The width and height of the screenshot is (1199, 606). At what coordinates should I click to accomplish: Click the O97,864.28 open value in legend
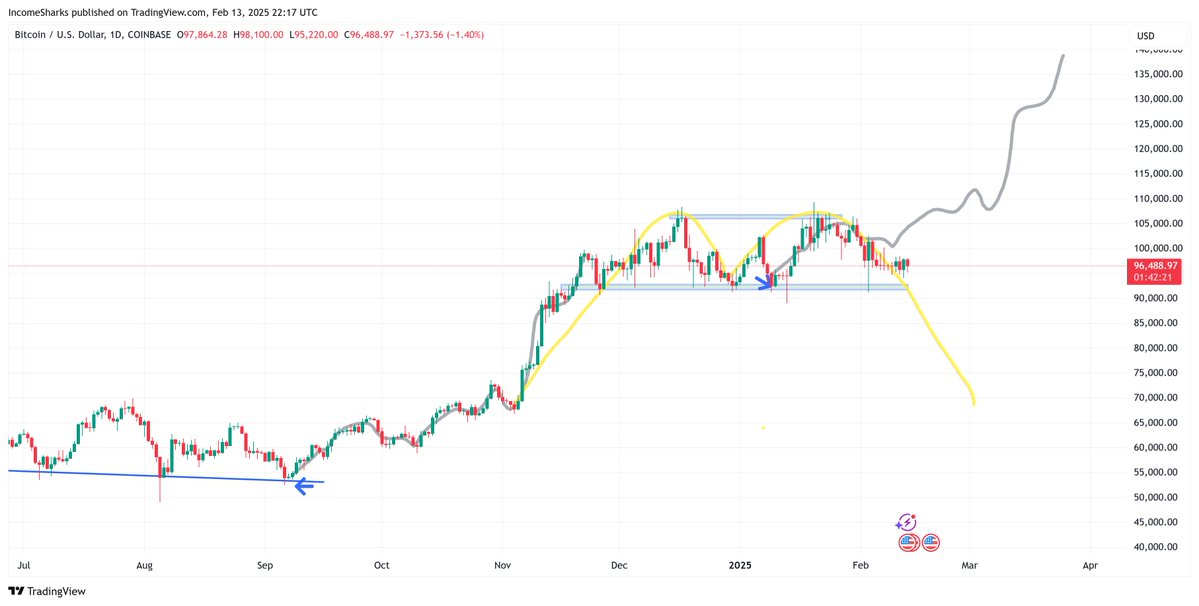(x=202, y=35)
